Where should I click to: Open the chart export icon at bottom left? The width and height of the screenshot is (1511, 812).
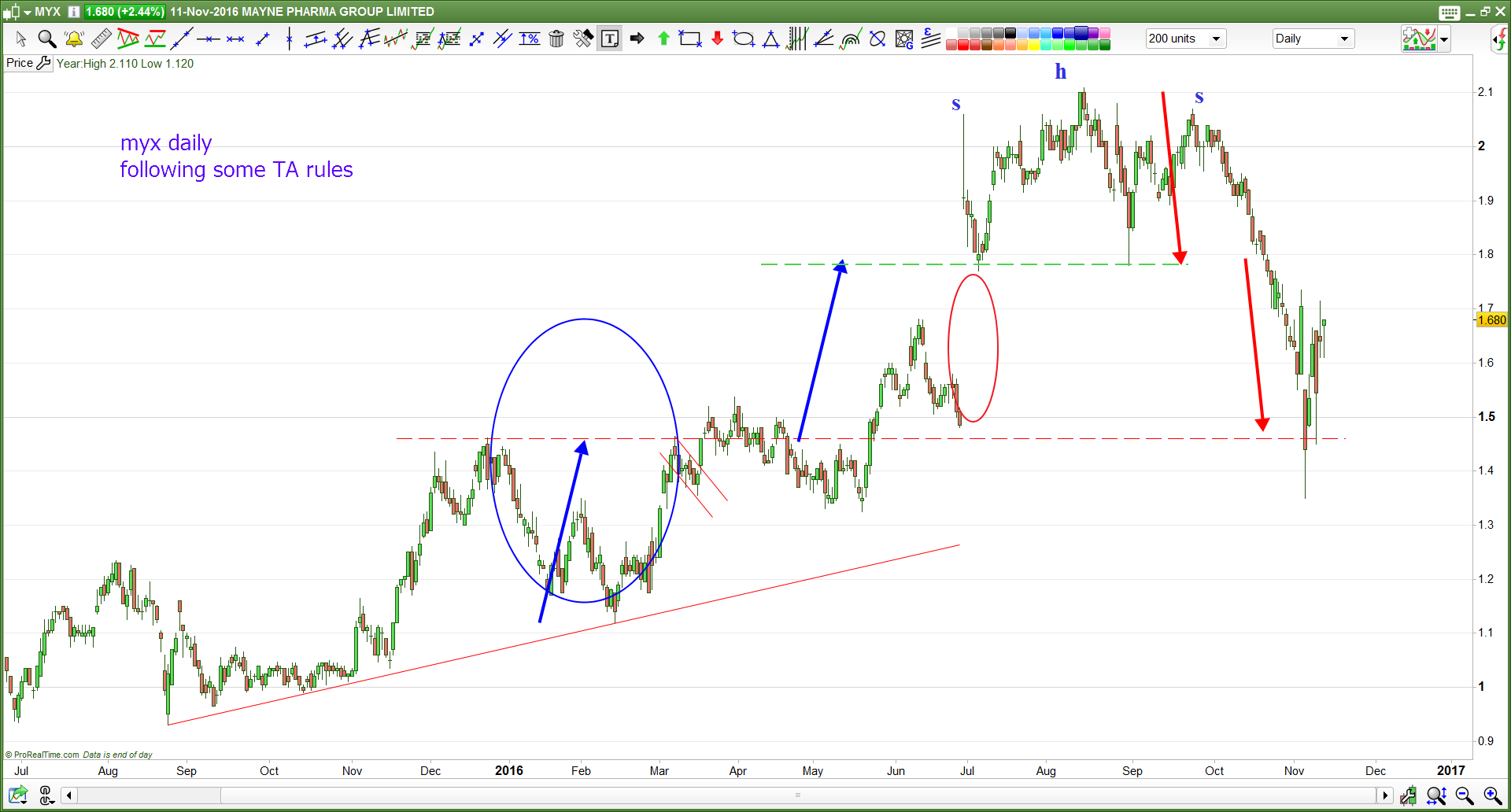(x=18, y=795)
